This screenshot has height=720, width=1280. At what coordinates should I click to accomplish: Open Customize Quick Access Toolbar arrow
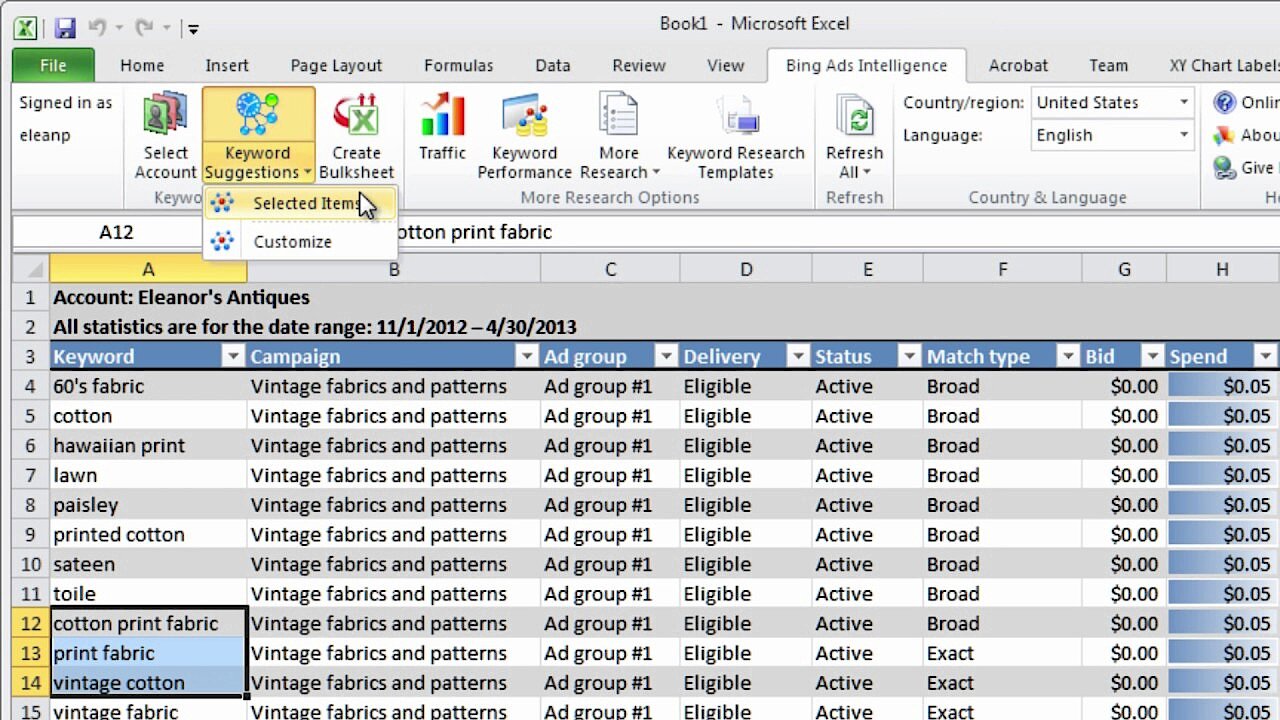(x=193, y=29)
